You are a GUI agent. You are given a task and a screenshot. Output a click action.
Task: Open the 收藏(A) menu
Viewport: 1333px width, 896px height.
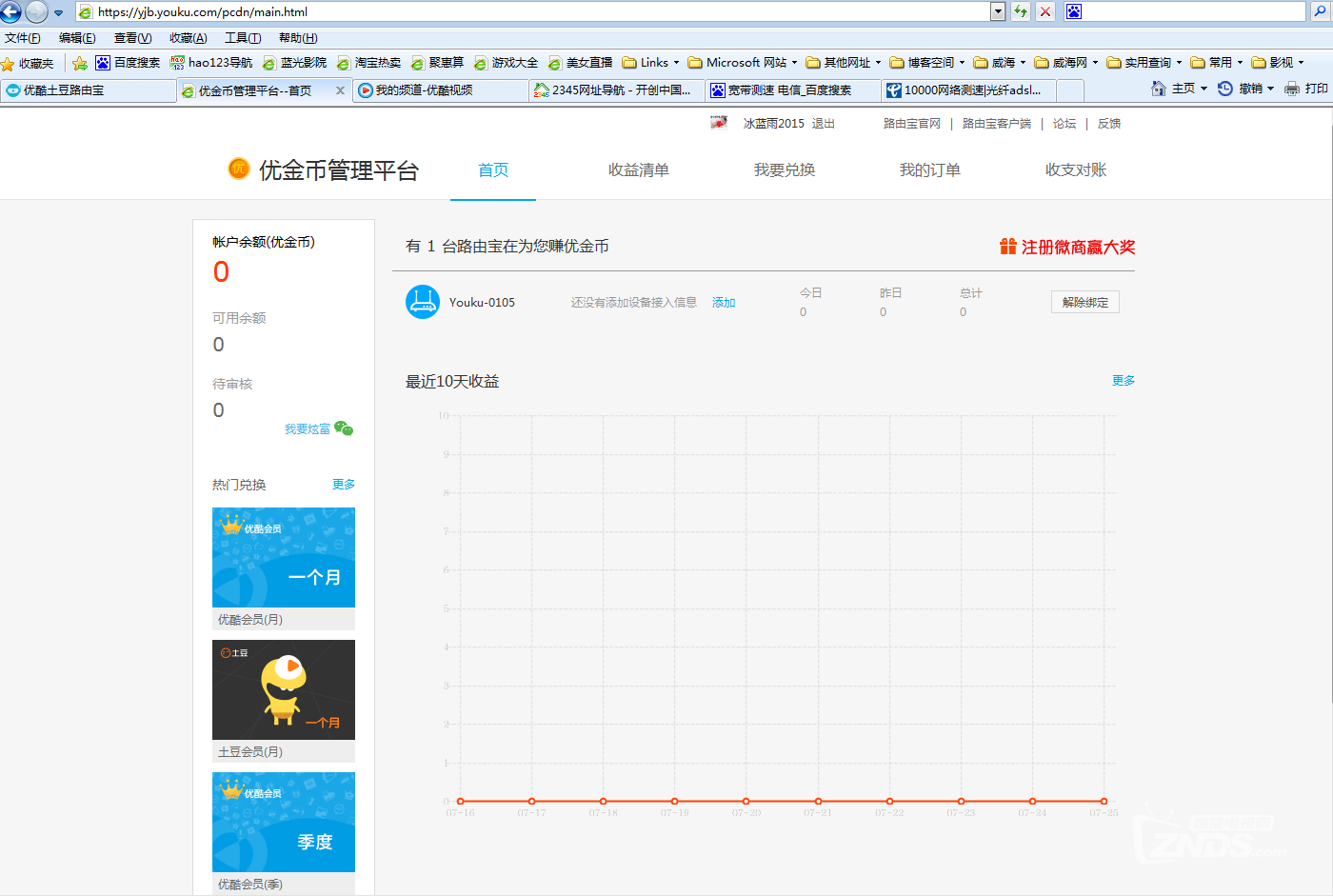tap(188, 38)
